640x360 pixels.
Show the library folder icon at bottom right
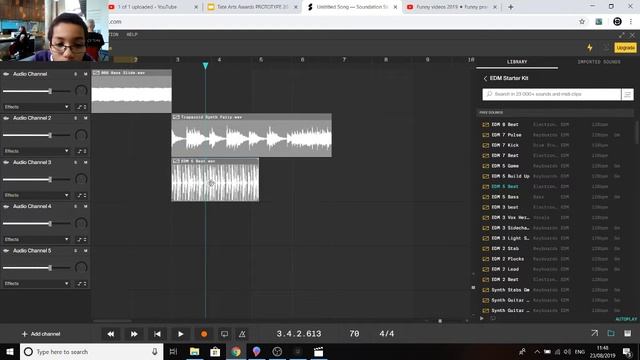pos(611,333)
